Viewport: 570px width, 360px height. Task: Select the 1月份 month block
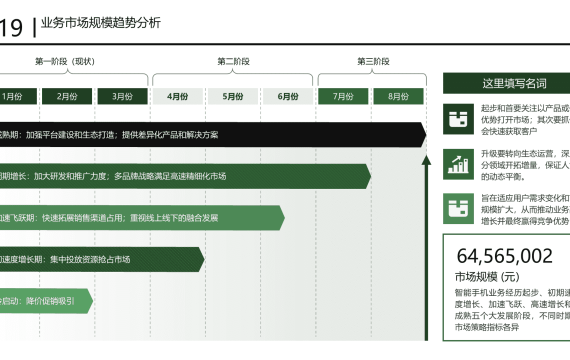18,96
